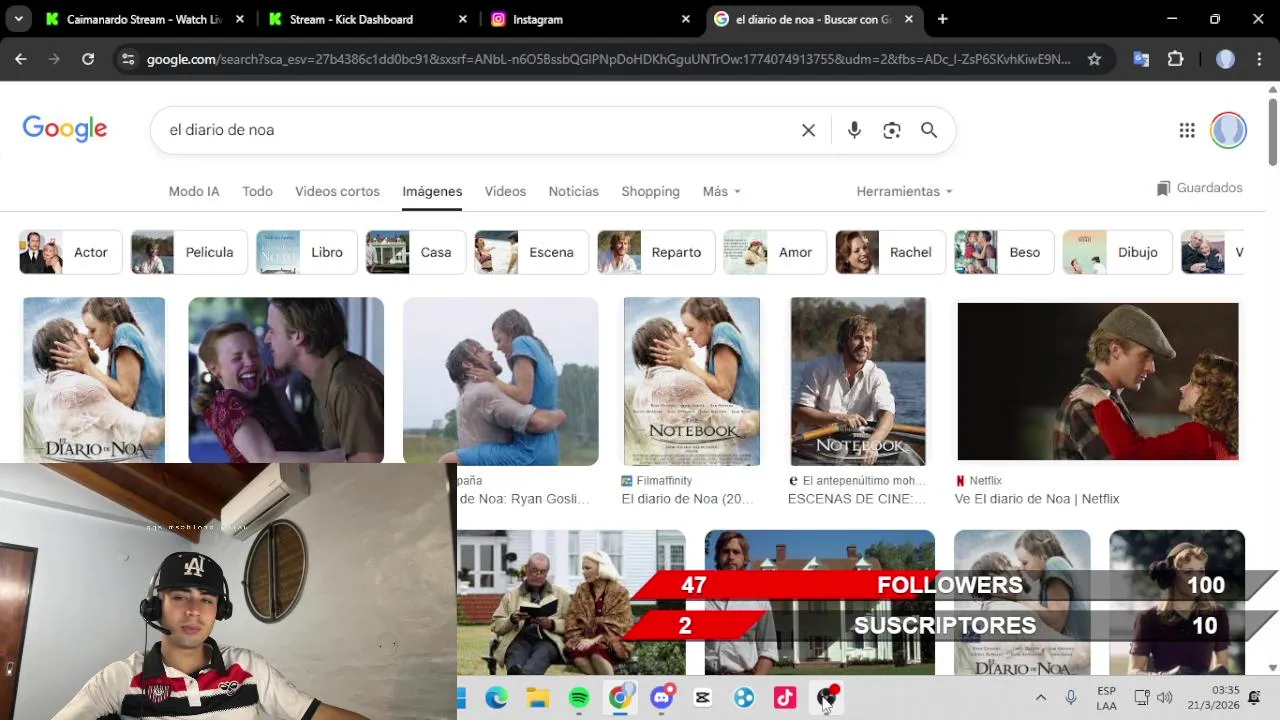This screenshot has width=1280, height=720.
Task: Filter images by Rachel chip
Action: click(891, 252)
